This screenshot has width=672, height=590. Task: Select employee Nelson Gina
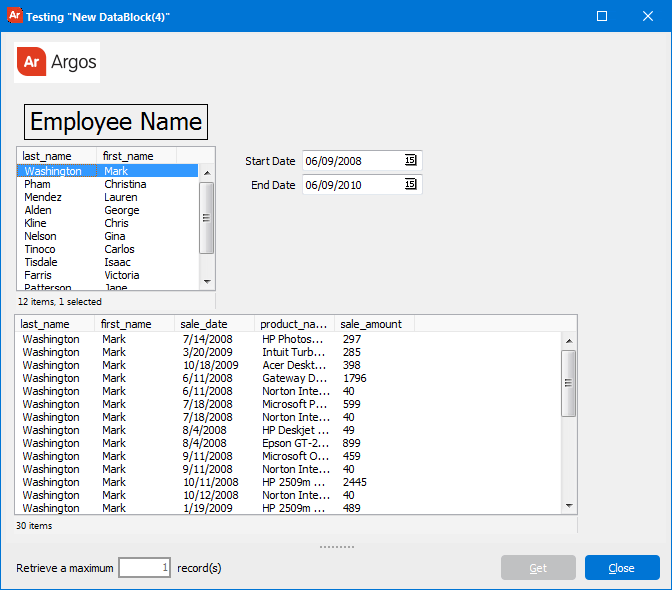coord(108,236)
